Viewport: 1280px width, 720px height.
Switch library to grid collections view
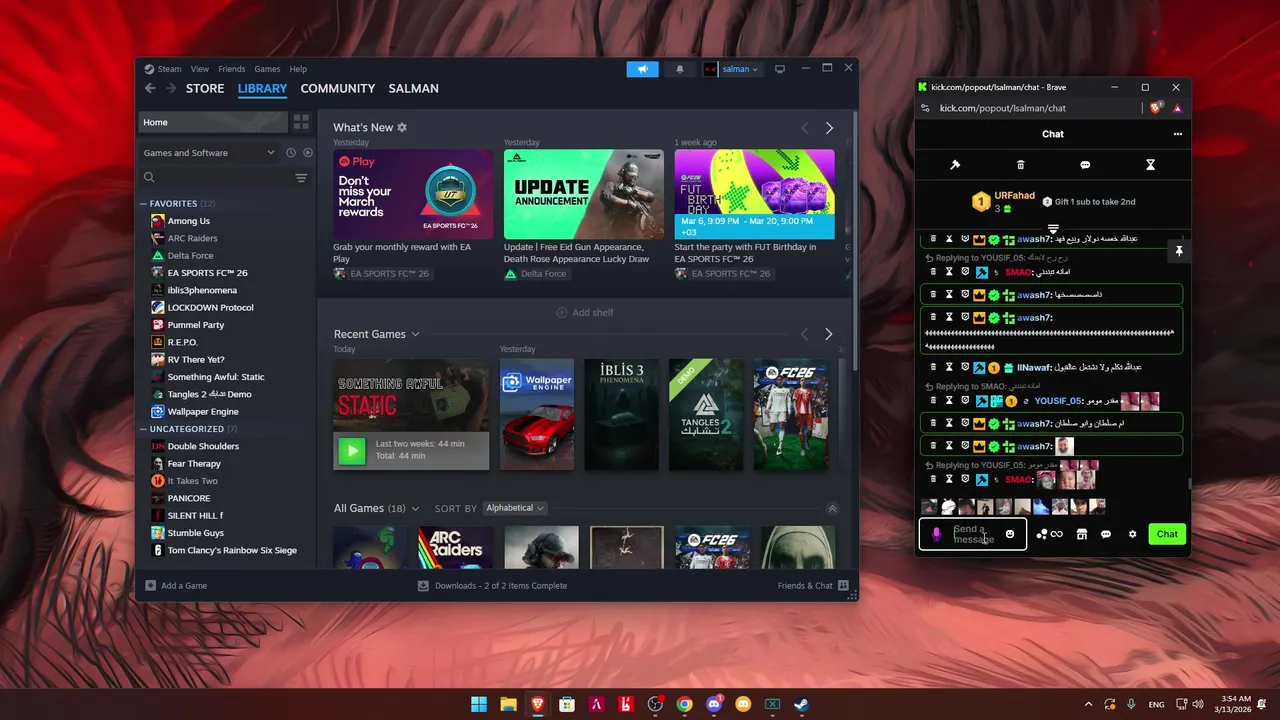(x=301, y=122)
